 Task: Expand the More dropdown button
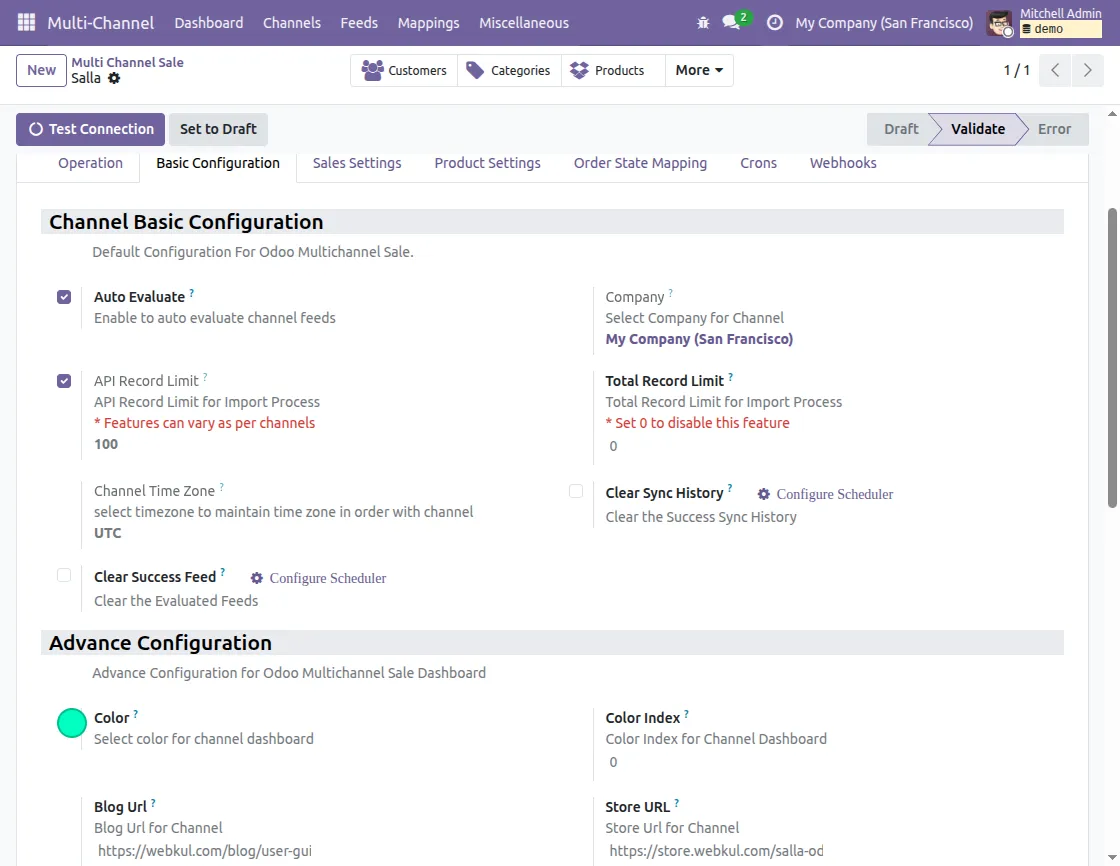pos(699,70)
